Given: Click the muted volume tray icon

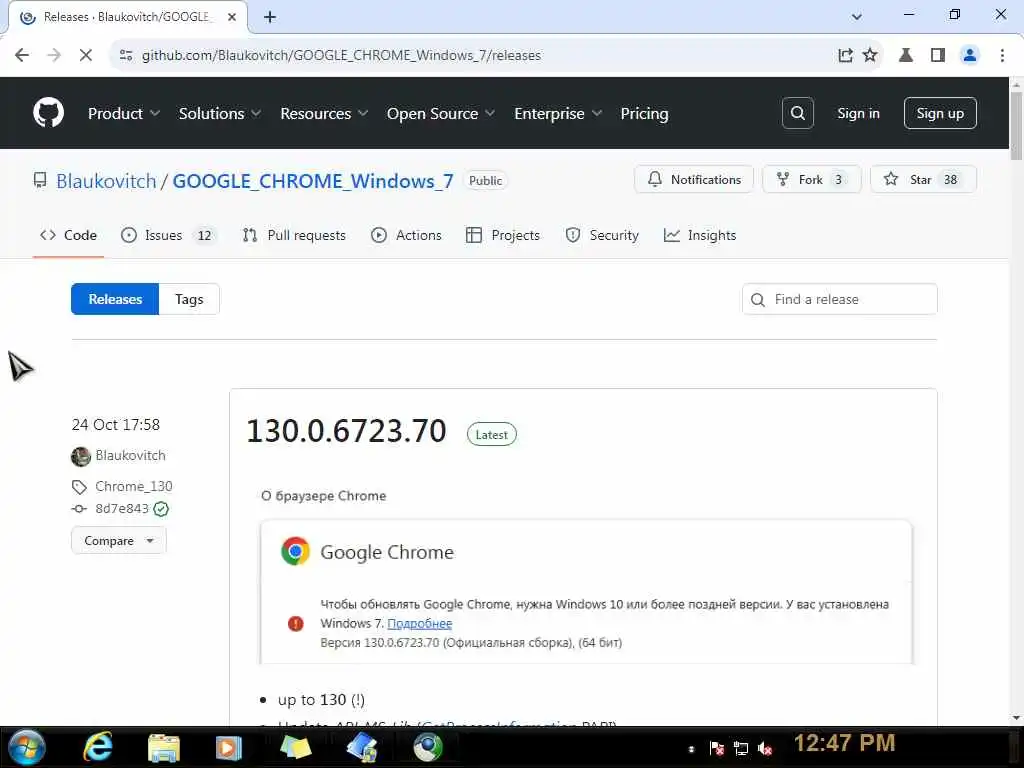Looking at the screenshot, I should coord(765,748).
